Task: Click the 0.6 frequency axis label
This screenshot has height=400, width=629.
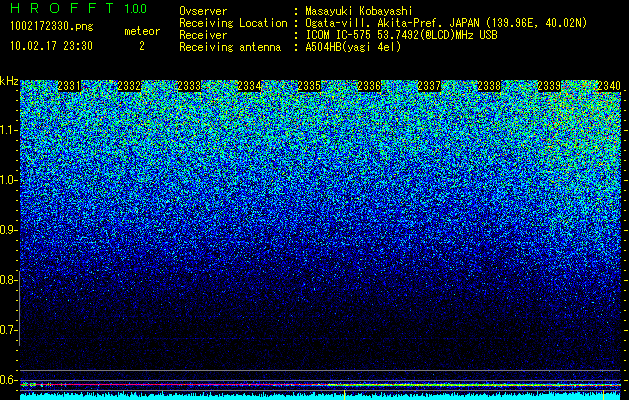Action: pos(8,380)
